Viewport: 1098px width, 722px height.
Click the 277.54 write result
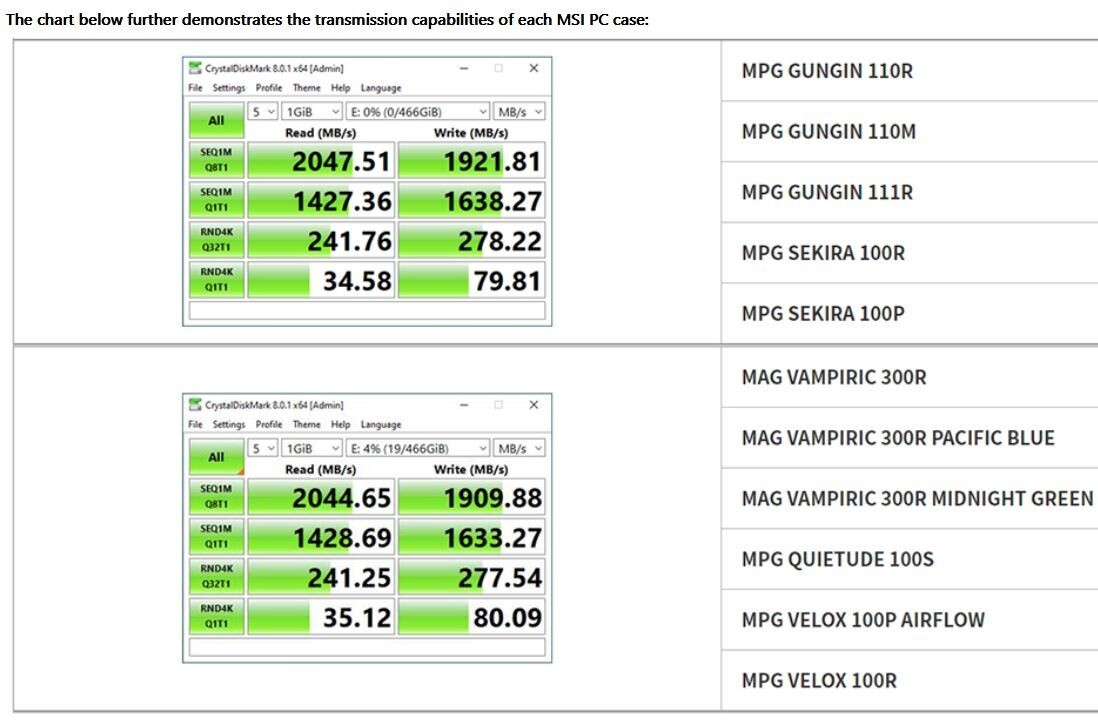point(471,578)
